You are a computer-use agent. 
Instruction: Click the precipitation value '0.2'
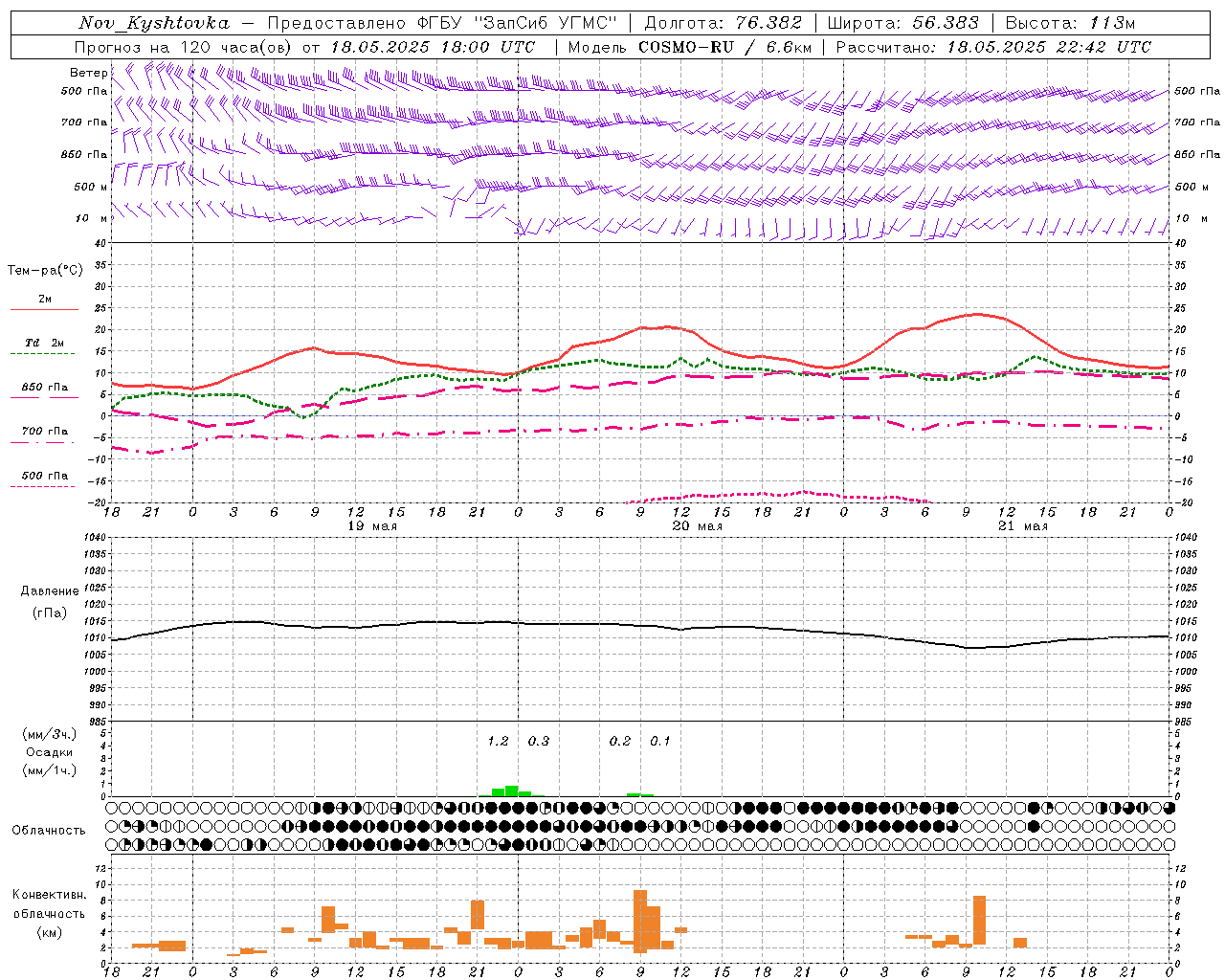(620, 741)
